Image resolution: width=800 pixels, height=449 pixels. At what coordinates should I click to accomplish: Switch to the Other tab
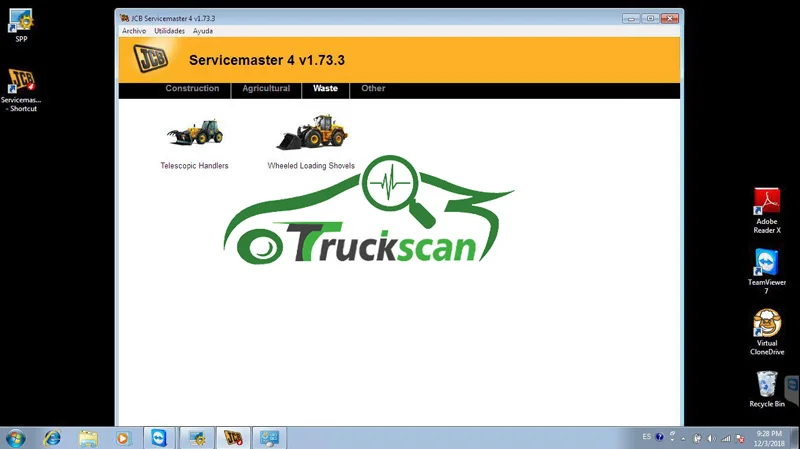point(373,88)
